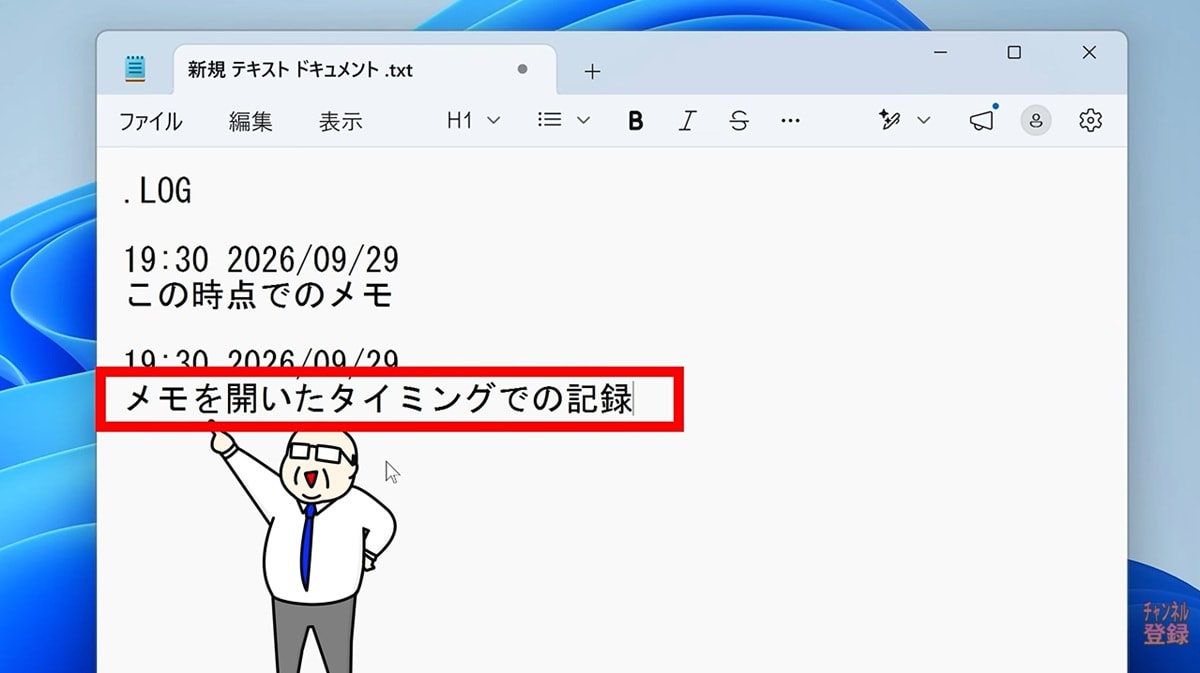Open the ファイル menu
The image size is (1200, 673).
151,122
